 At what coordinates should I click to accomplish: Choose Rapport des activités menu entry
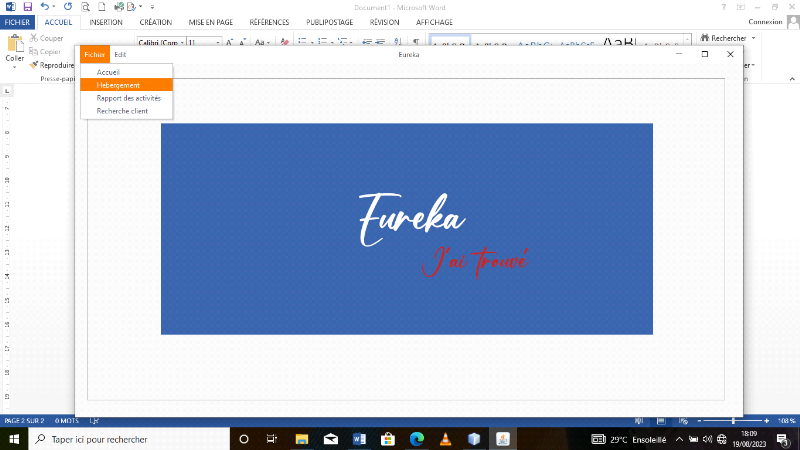[x=127, y=98]
